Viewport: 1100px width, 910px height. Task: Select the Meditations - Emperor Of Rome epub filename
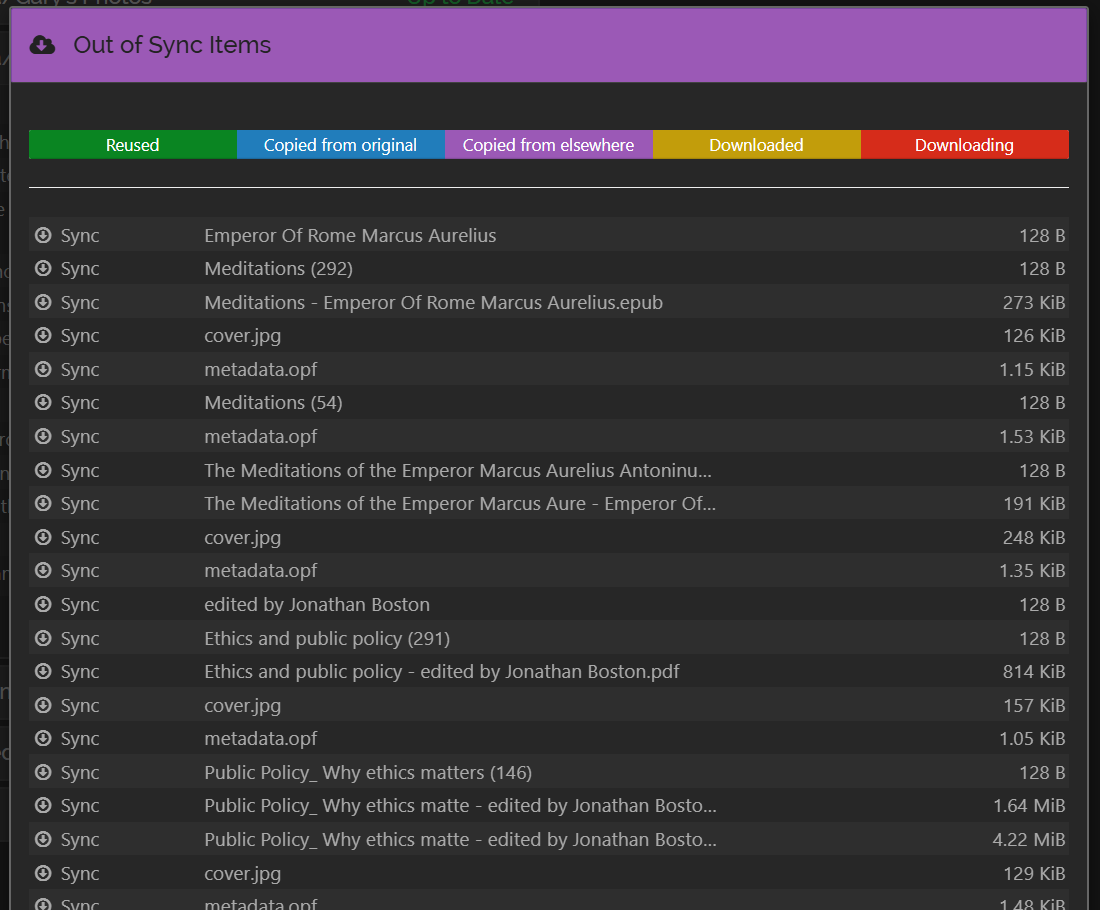pyautogui.click(x=433, y=303)
